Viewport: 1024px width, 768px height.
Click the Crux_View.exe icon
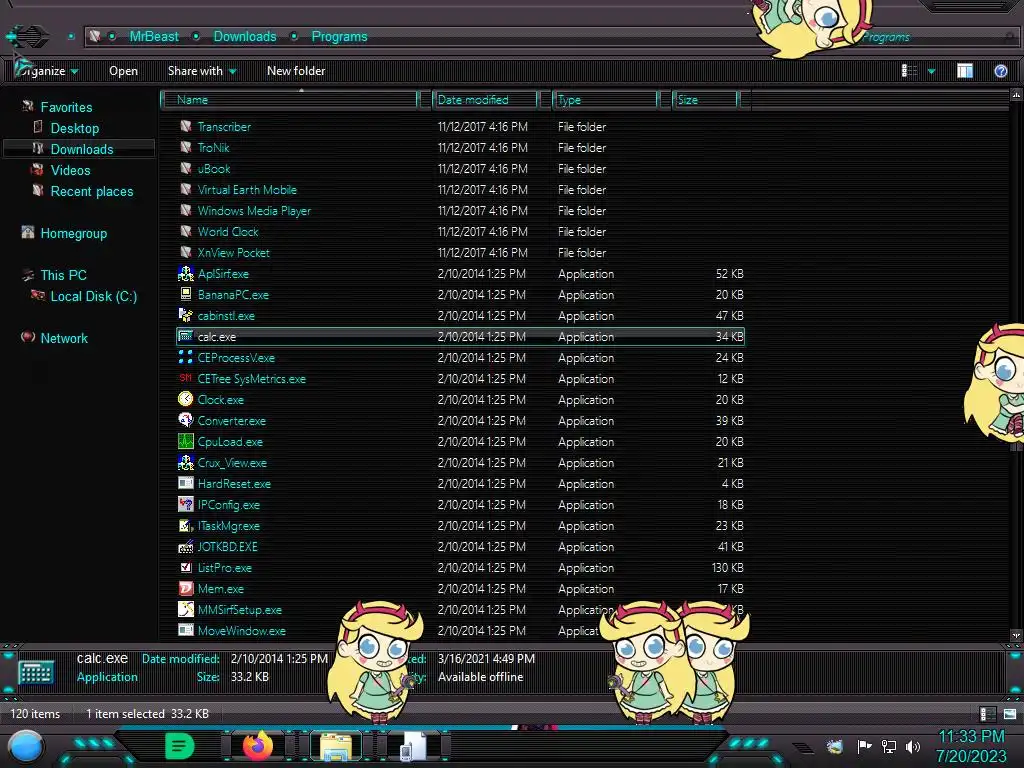point(185,462)
